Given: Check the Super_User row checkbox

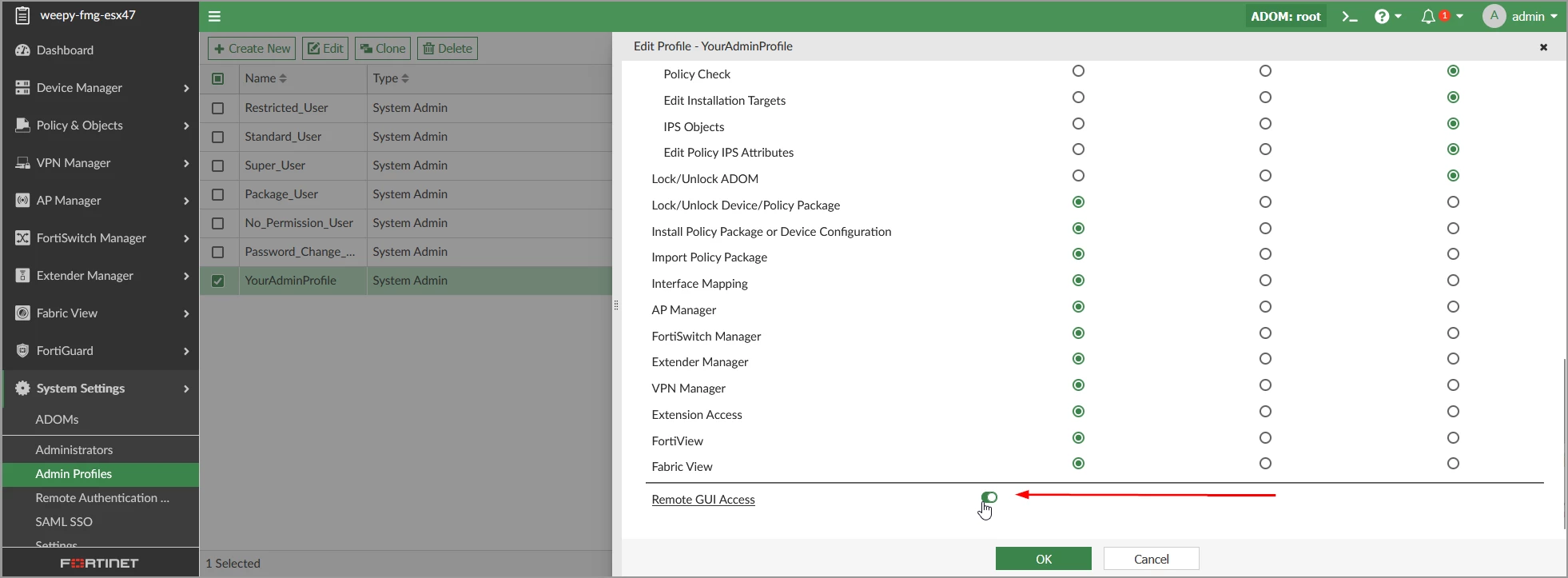Looking at the screenshot, I should [x=217, y=165].
